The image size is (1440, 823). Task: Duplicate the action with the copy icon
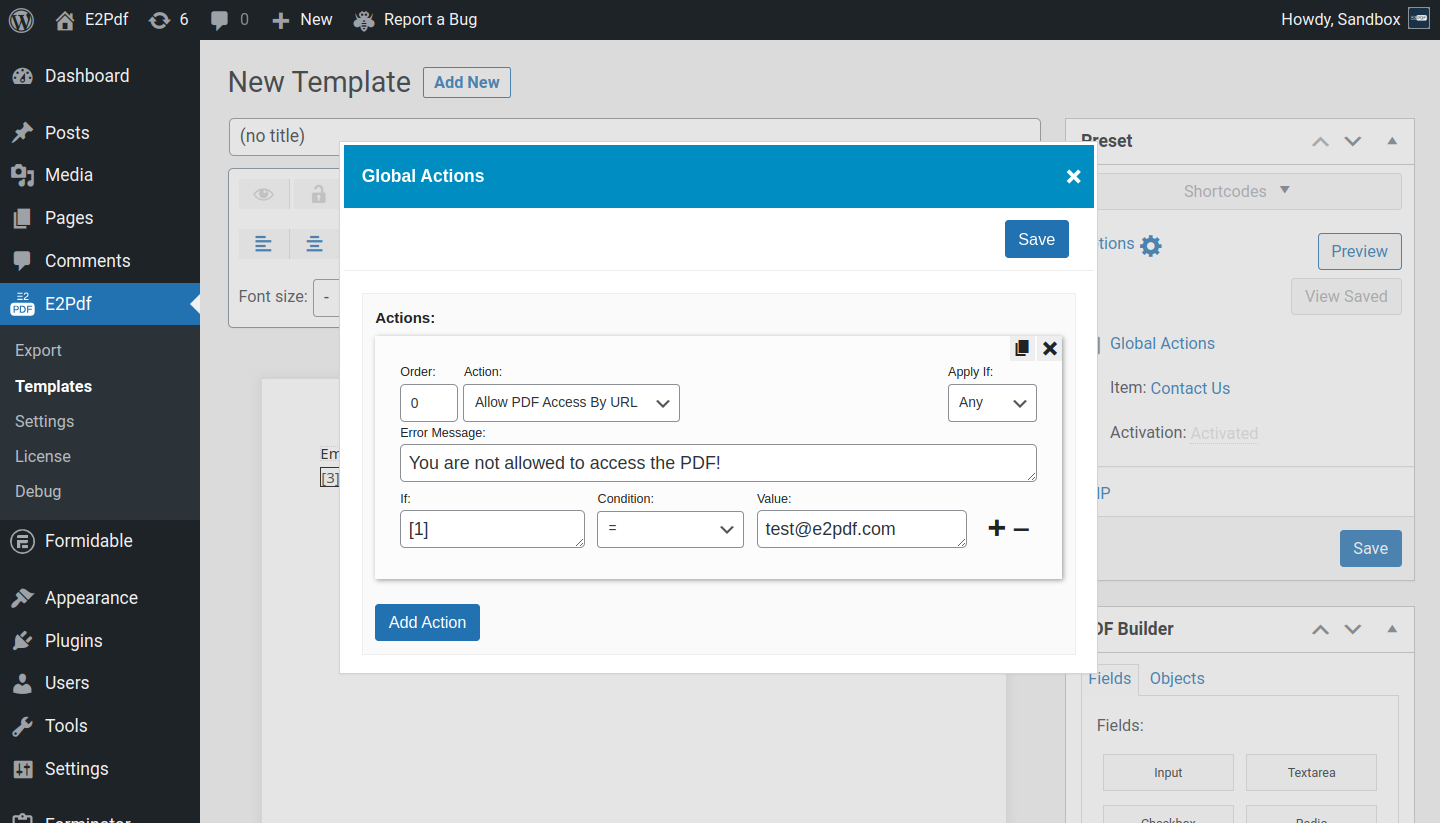click(1022, 348)
